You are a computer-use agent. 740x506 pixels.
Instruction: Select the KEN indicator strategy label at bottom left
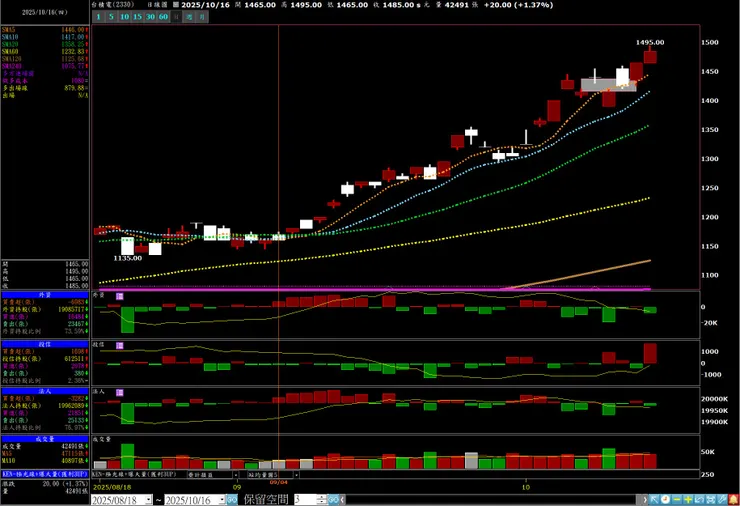click(45, 474)
